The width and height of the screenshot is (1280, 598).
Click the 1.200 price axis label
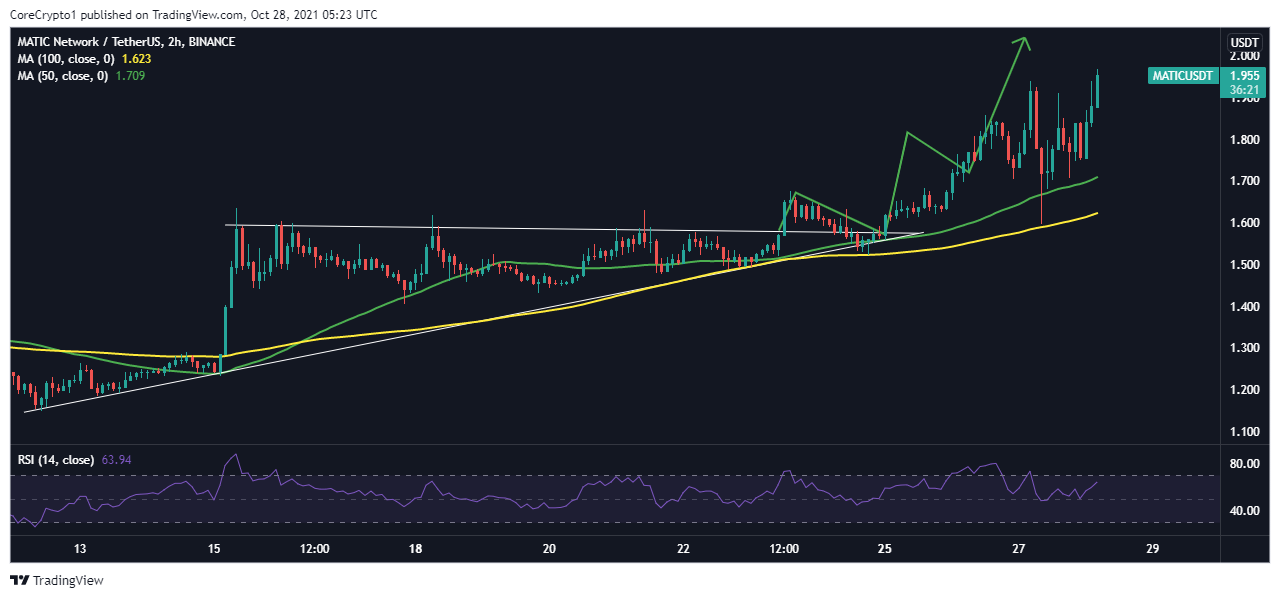[x=1244, y=390]
